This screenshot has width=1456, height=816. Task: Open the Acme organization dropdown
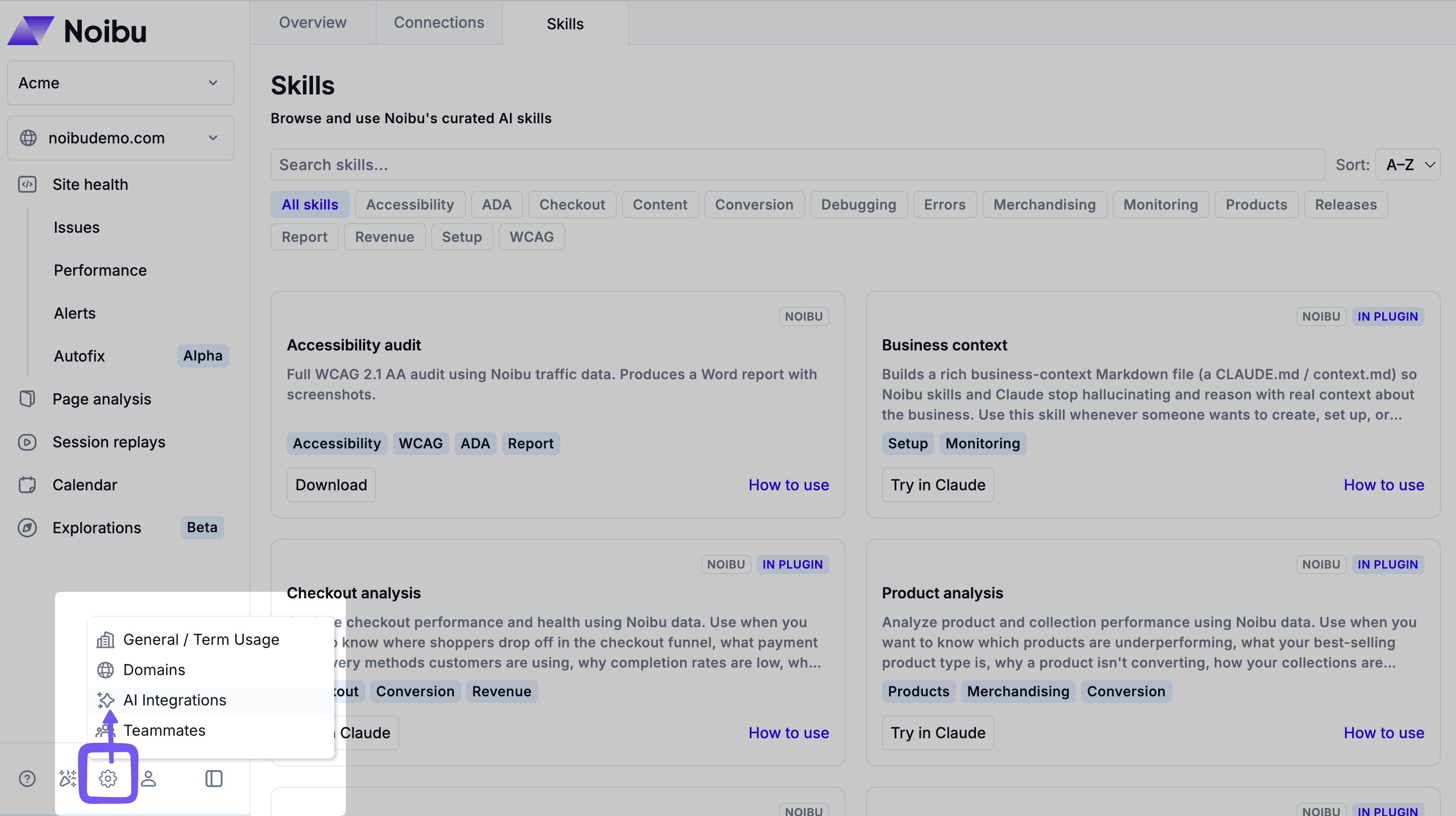pos(120,83)
